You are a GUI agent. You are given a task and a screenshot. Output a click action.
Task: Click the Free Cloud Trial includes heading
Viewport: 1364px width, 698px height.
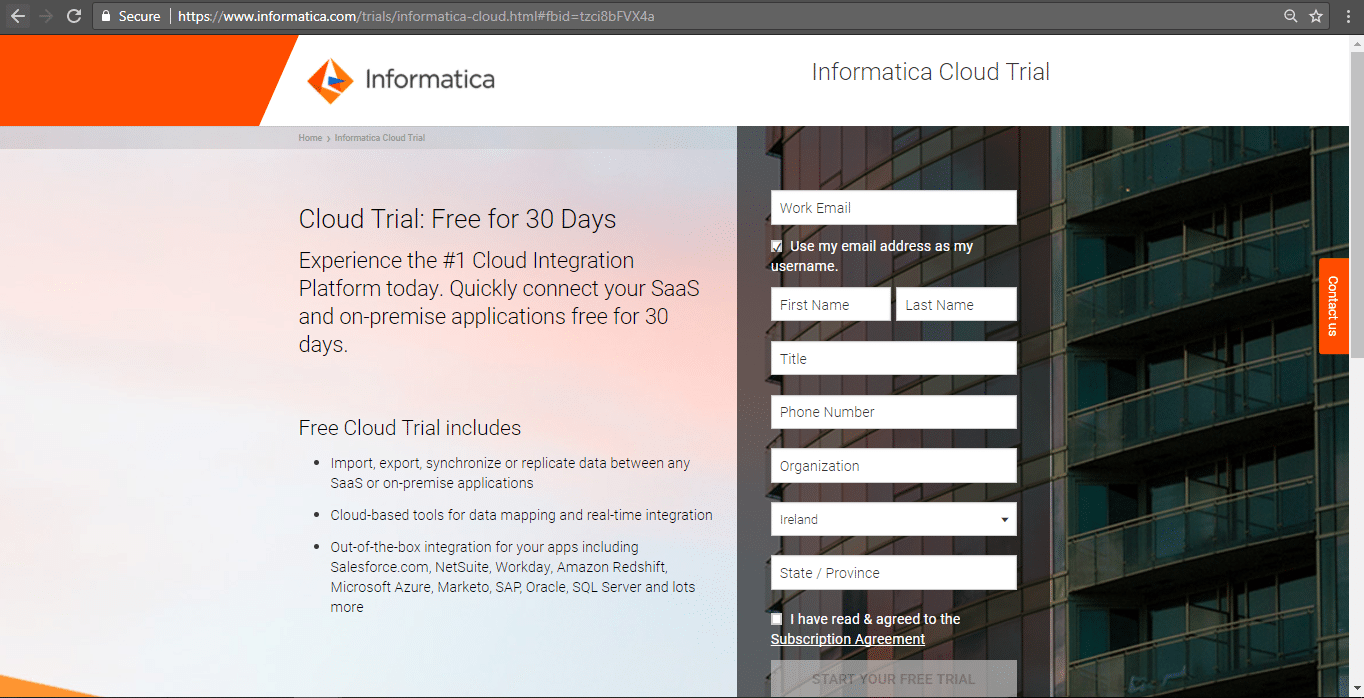pos(410,428)
